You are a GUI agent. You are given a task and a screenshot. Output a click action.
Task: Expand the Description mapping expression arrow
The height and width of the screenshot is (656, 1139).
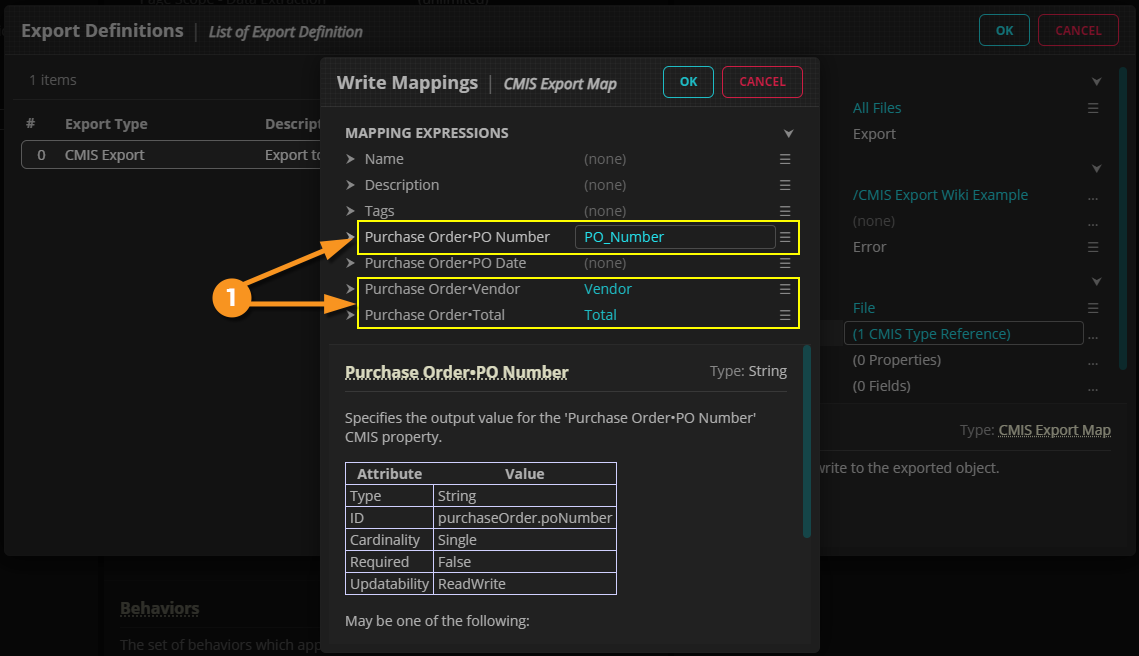tap(350, 185)
